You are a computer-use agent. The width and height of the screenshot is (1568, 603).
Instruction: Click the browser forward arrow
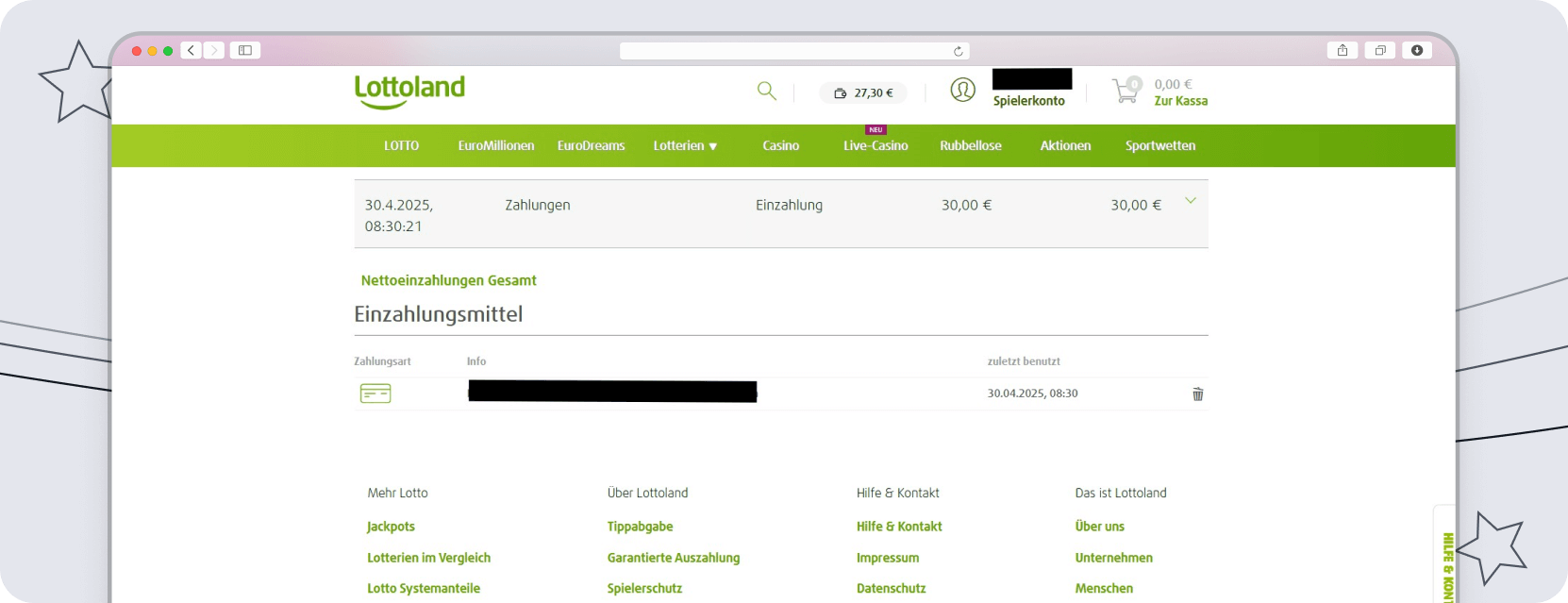(214, 50)
